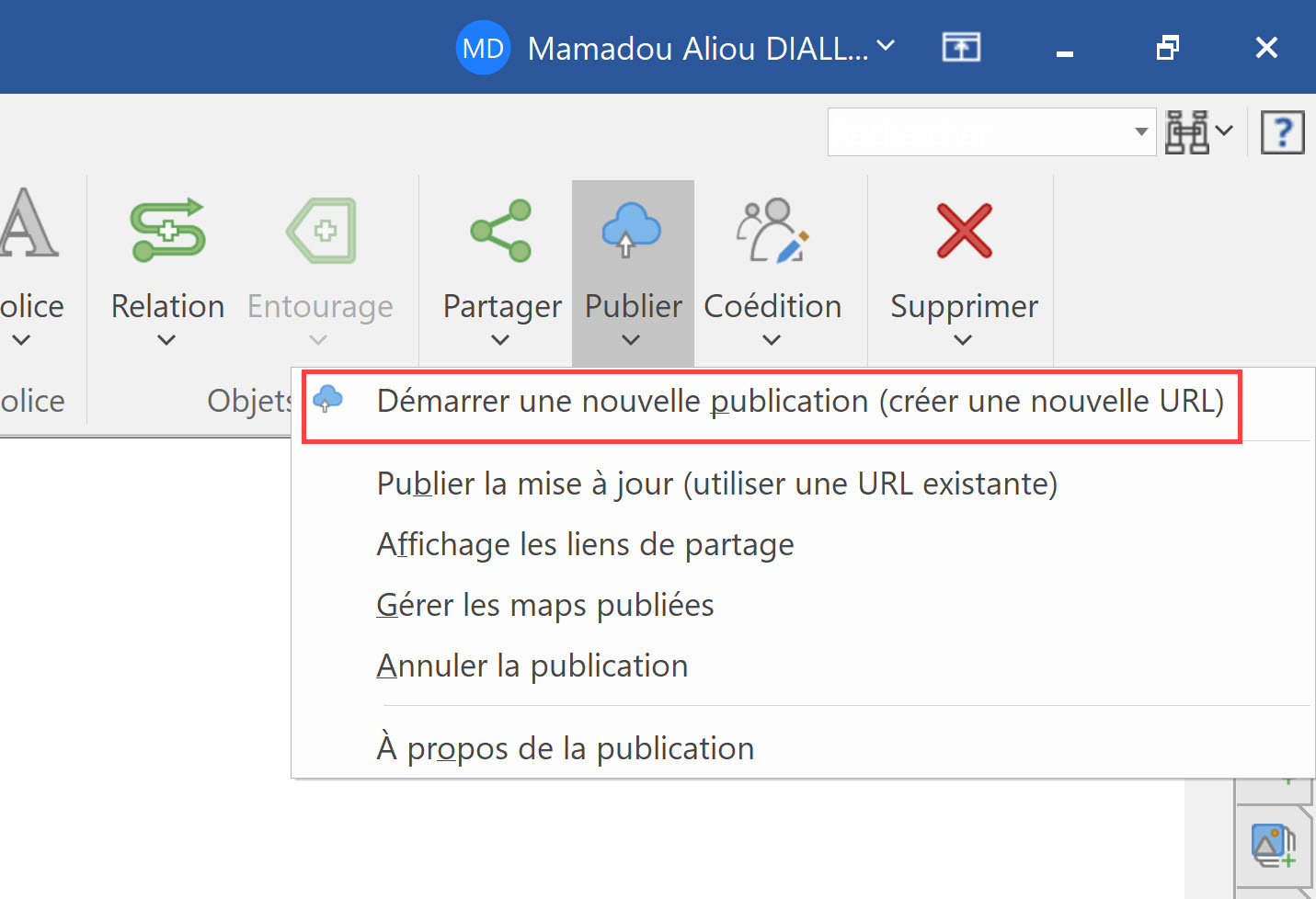Viewport: 1316px width, 899px height.
Task: Expand the Supprimer dropdown chevron
Action: click(963, 340)
